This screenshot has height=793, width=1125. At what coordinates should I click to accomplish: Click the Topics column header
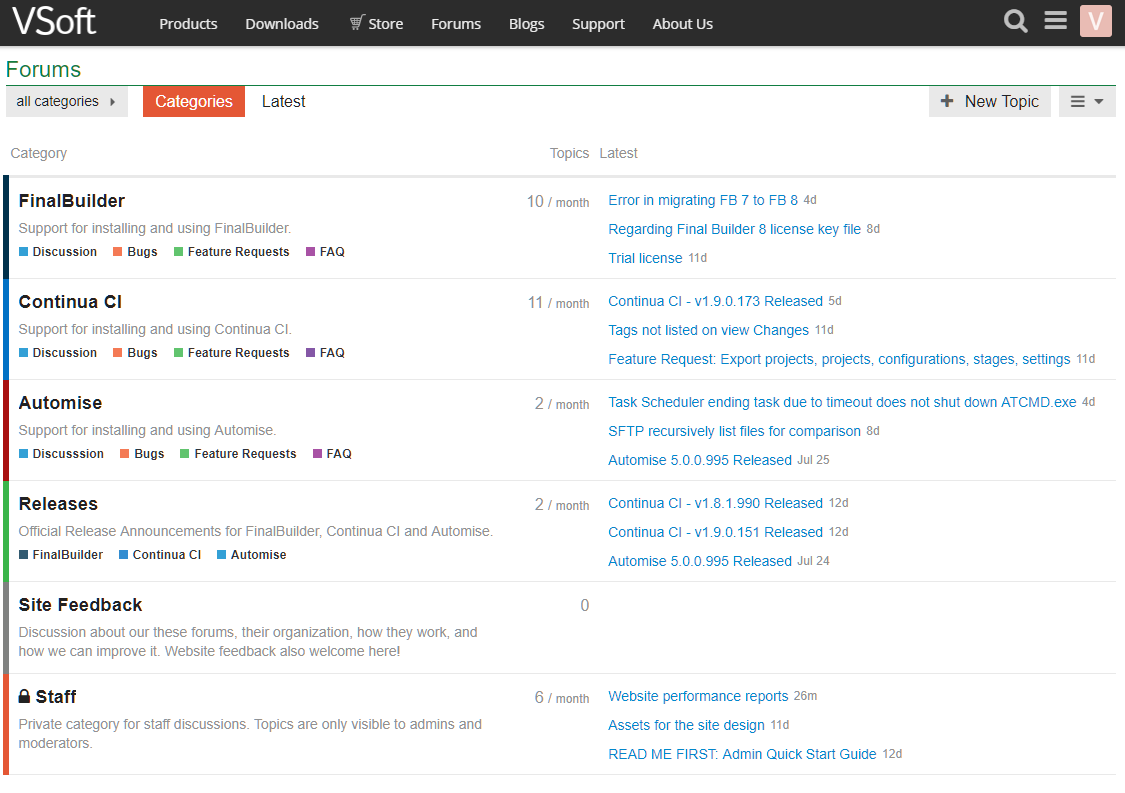coord(569,153)
